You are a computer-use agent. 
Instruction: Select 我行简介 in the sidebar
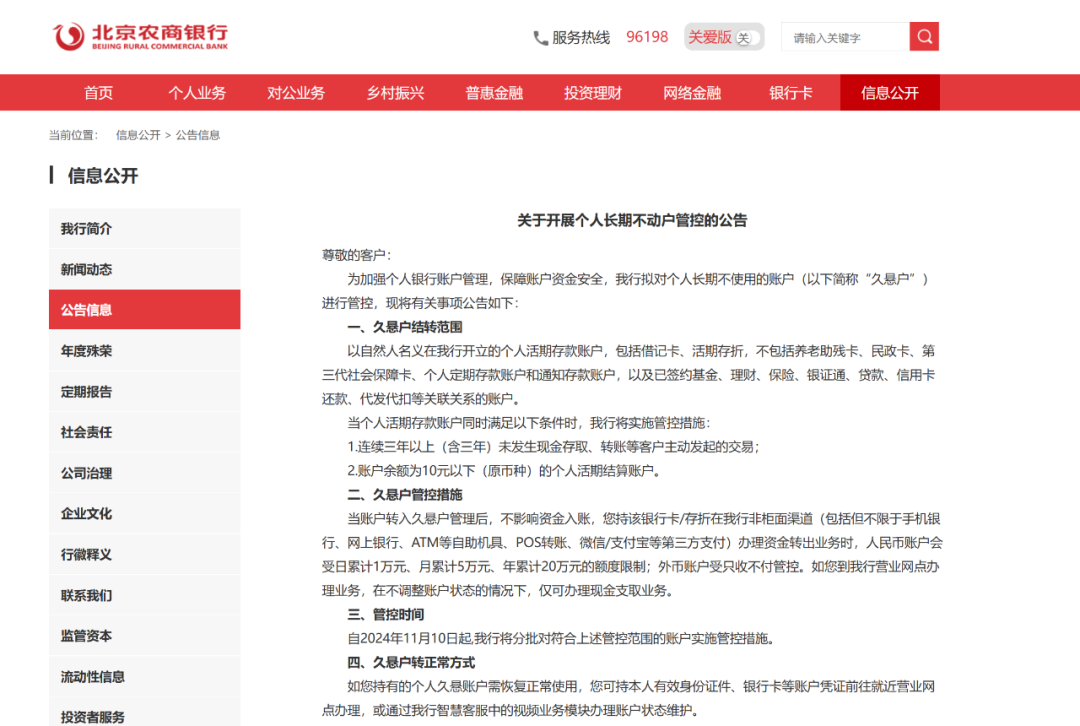[x=144, y=228]
